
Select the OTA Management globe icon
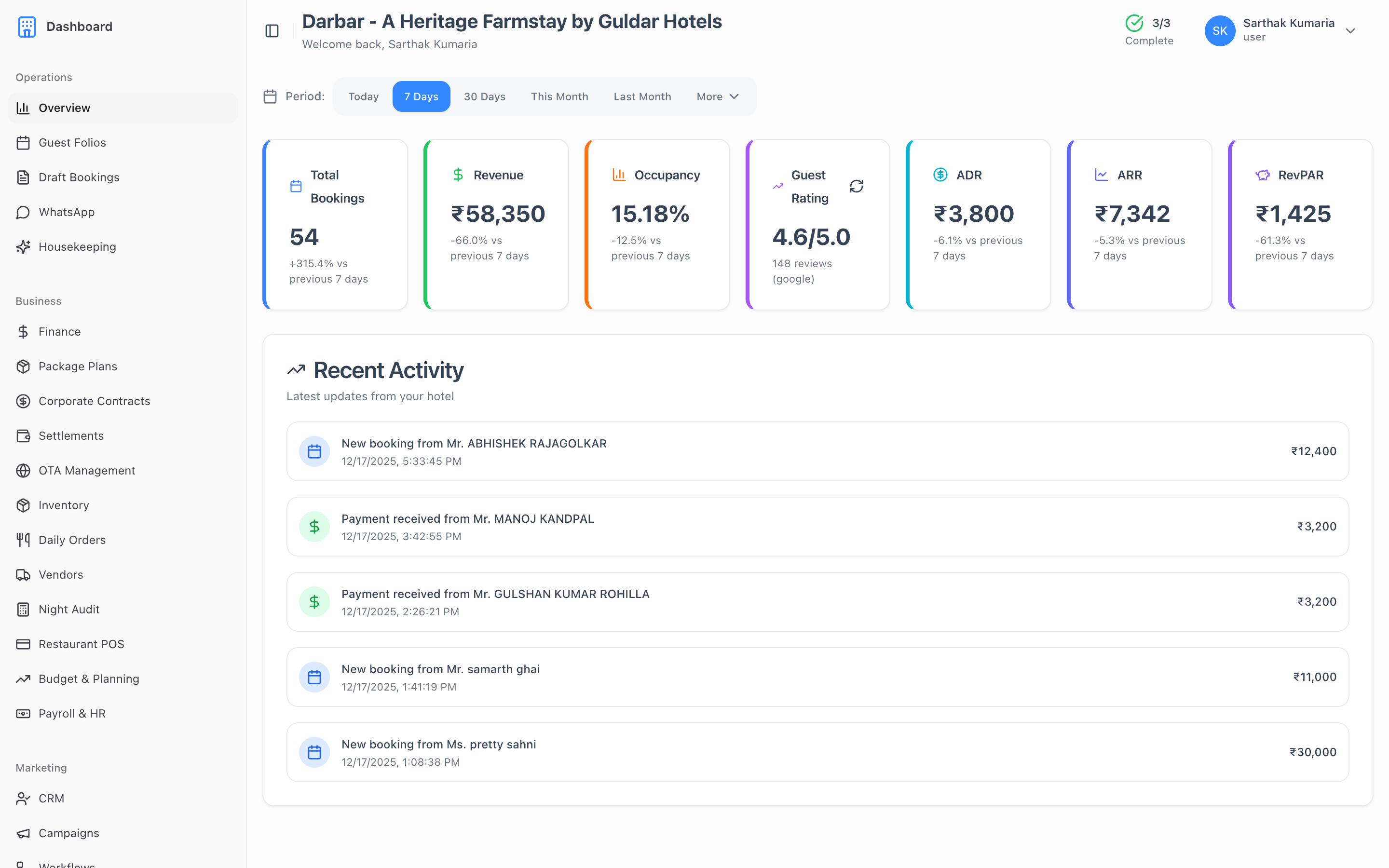pos(24,471)
